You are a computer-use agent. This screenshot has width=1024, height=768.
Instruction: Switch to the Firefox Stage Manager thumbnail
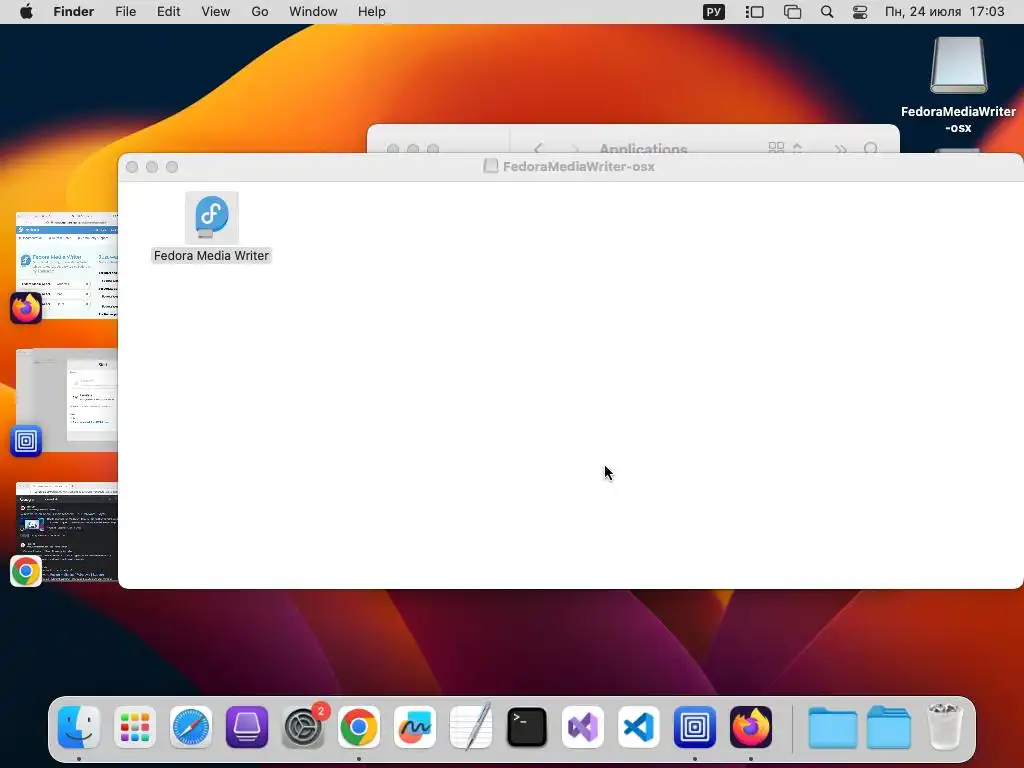click(67, 265)
